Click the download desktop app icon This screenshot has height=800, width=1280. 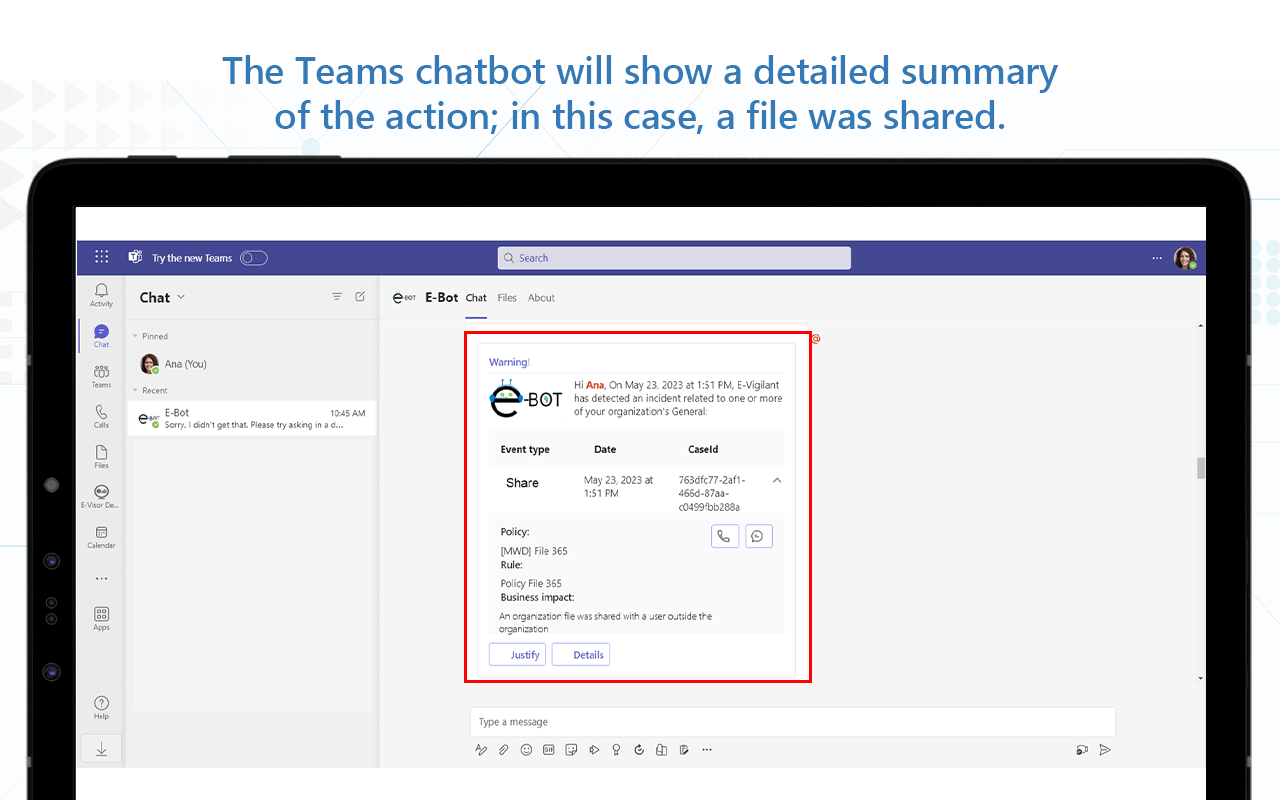coord(101,749)
